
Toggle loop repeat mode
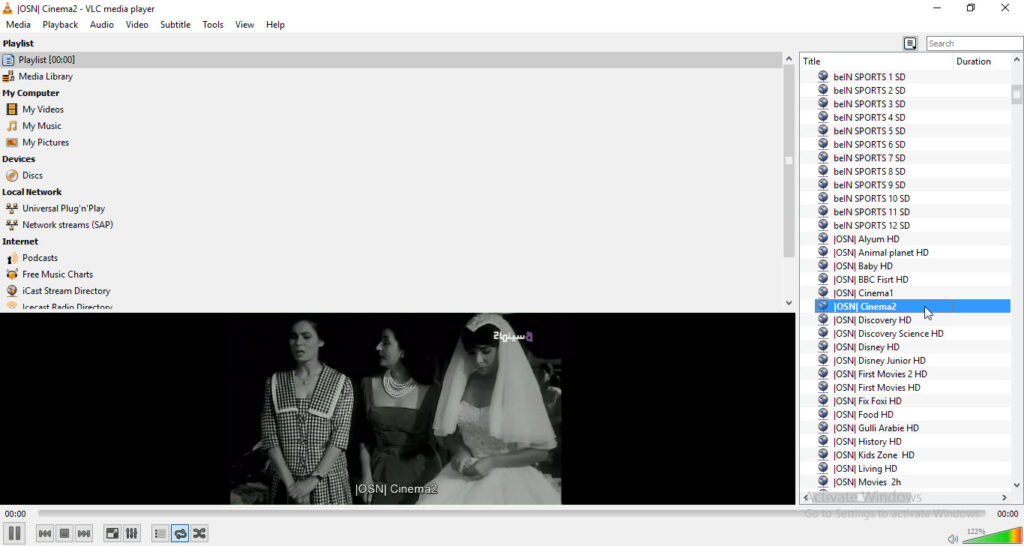point(180,534)
